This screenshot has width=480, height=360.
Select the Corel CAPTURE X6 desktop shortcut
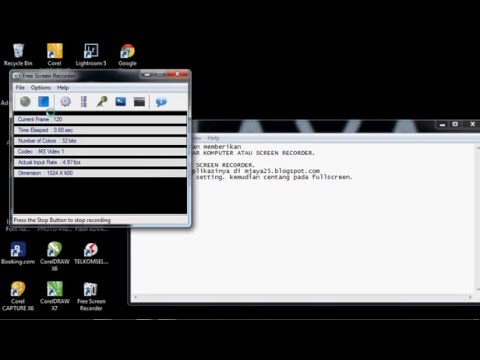18,296
